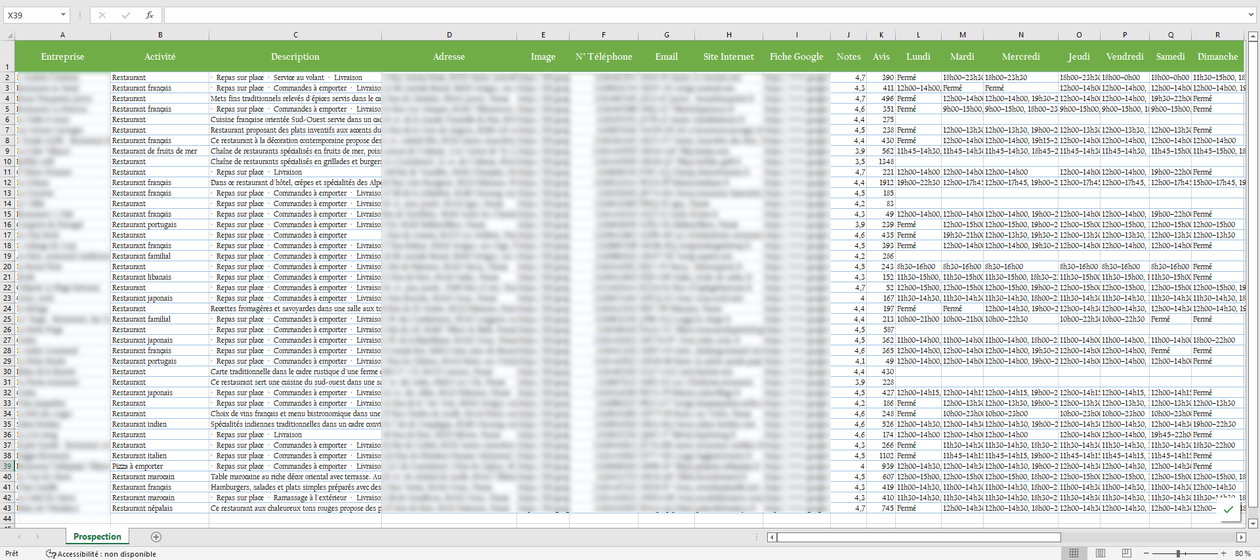
Task: Click the Restaurant italien cell
Action: coord(160,456)
